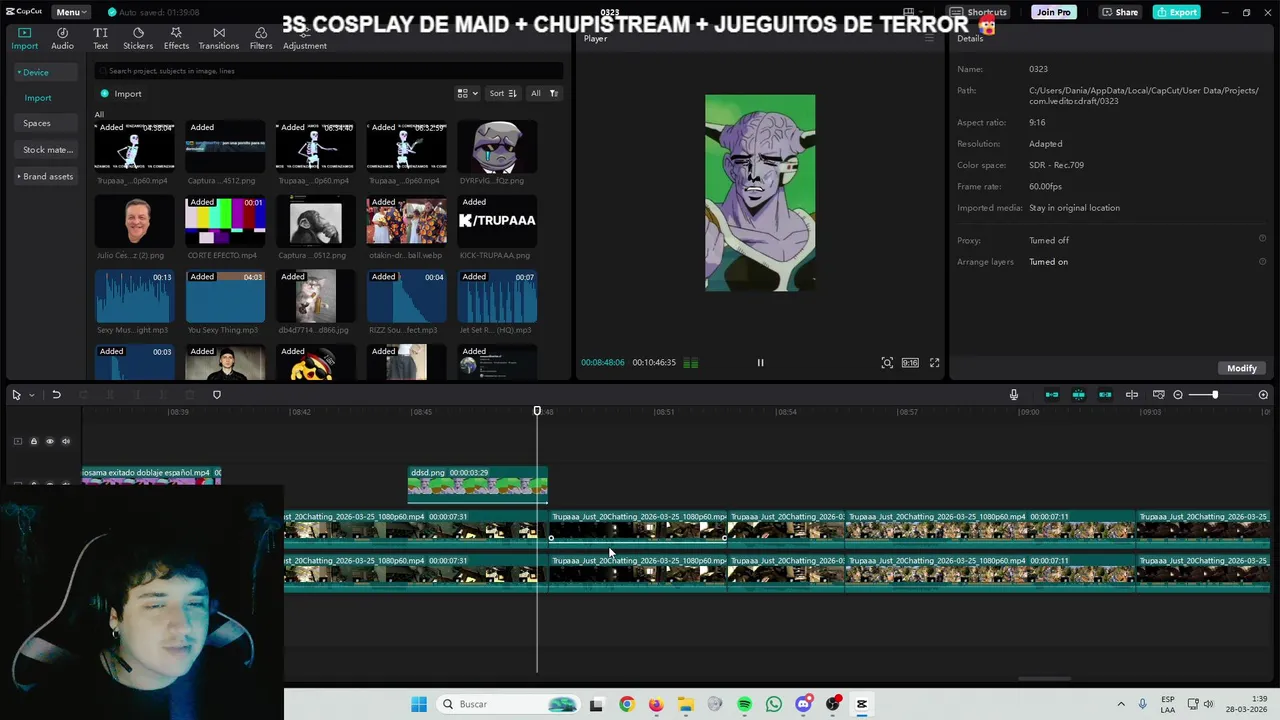Toggle timeline clip linkage
Image resolution: width=1280 pixels, height=720 pixels.
click(x=1105, y=395)
